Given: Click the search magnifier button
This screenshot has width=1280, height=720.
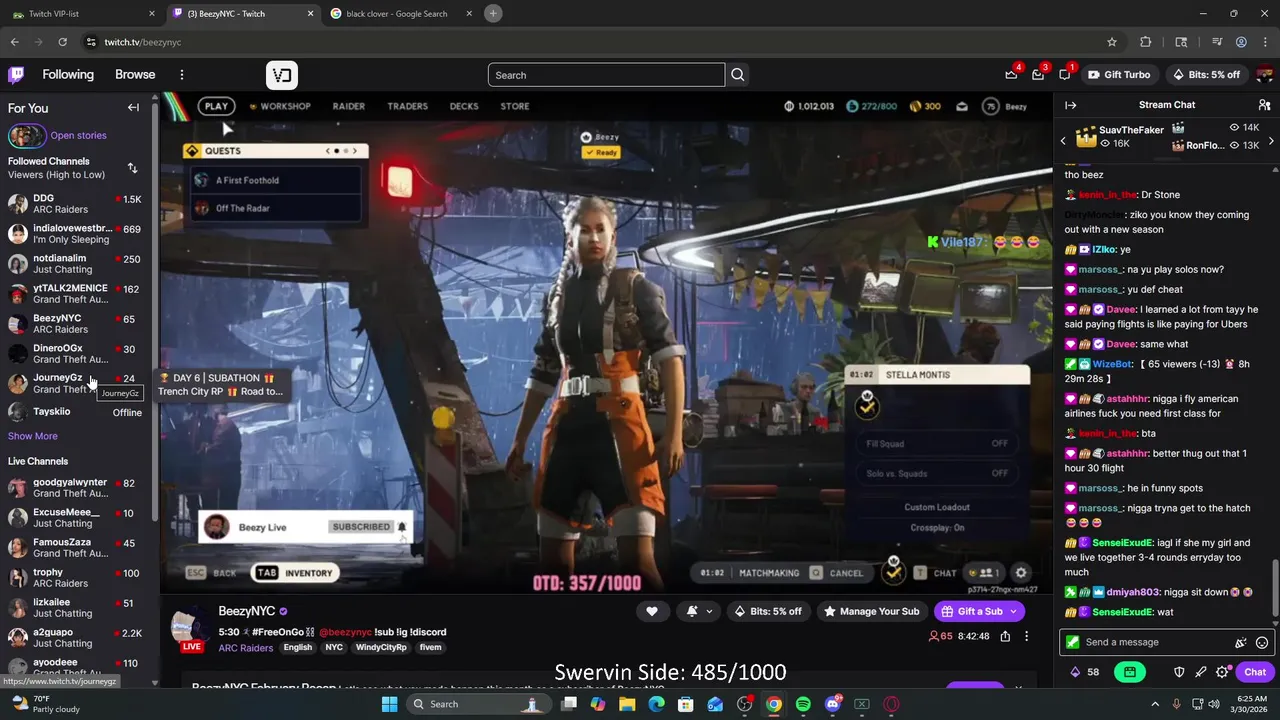Looking at the screenshot, I should point(737,75).
